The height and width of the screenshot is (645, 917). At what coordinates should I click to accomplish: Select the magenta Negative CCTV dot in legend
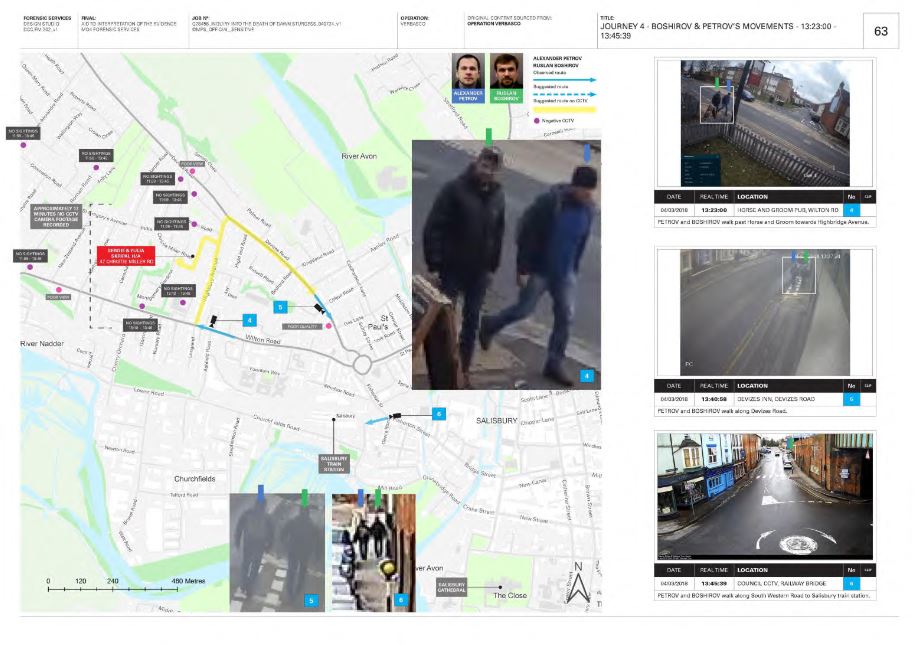537,120
